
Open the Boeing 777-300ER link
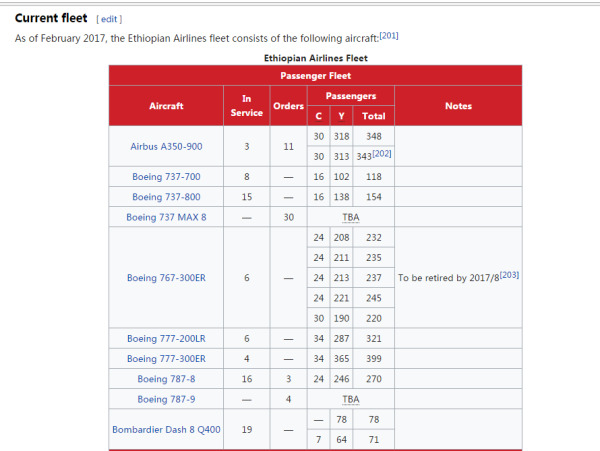166,359
